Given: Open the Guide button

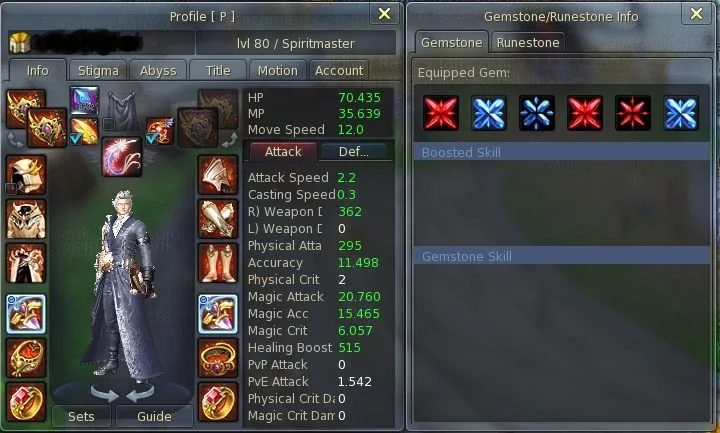Looking at the screenshot, I should 154,416.
